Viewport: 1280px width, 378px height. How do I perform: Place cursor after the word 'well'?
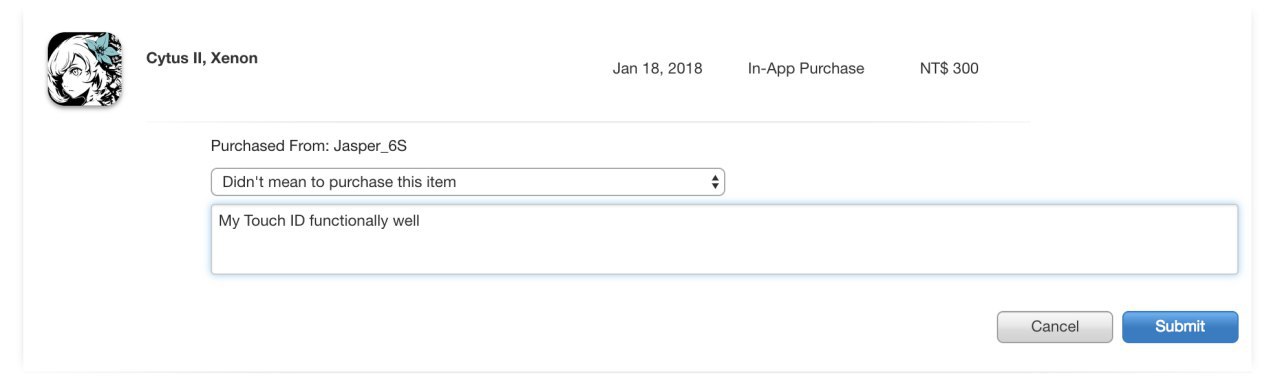421,221
